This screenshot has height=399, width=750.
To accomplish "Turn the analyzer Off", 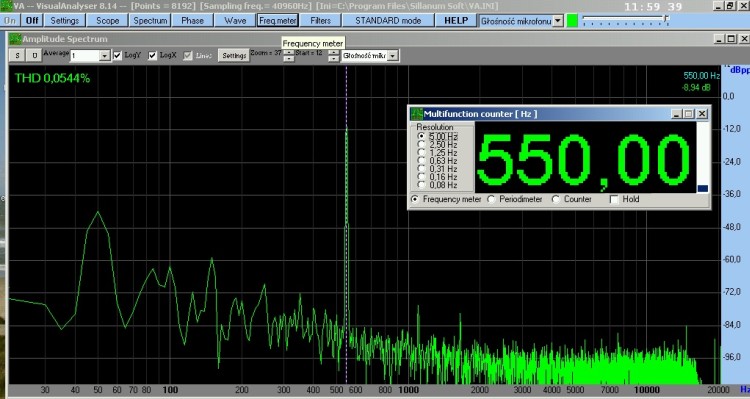I will click(x=32, y=21).
